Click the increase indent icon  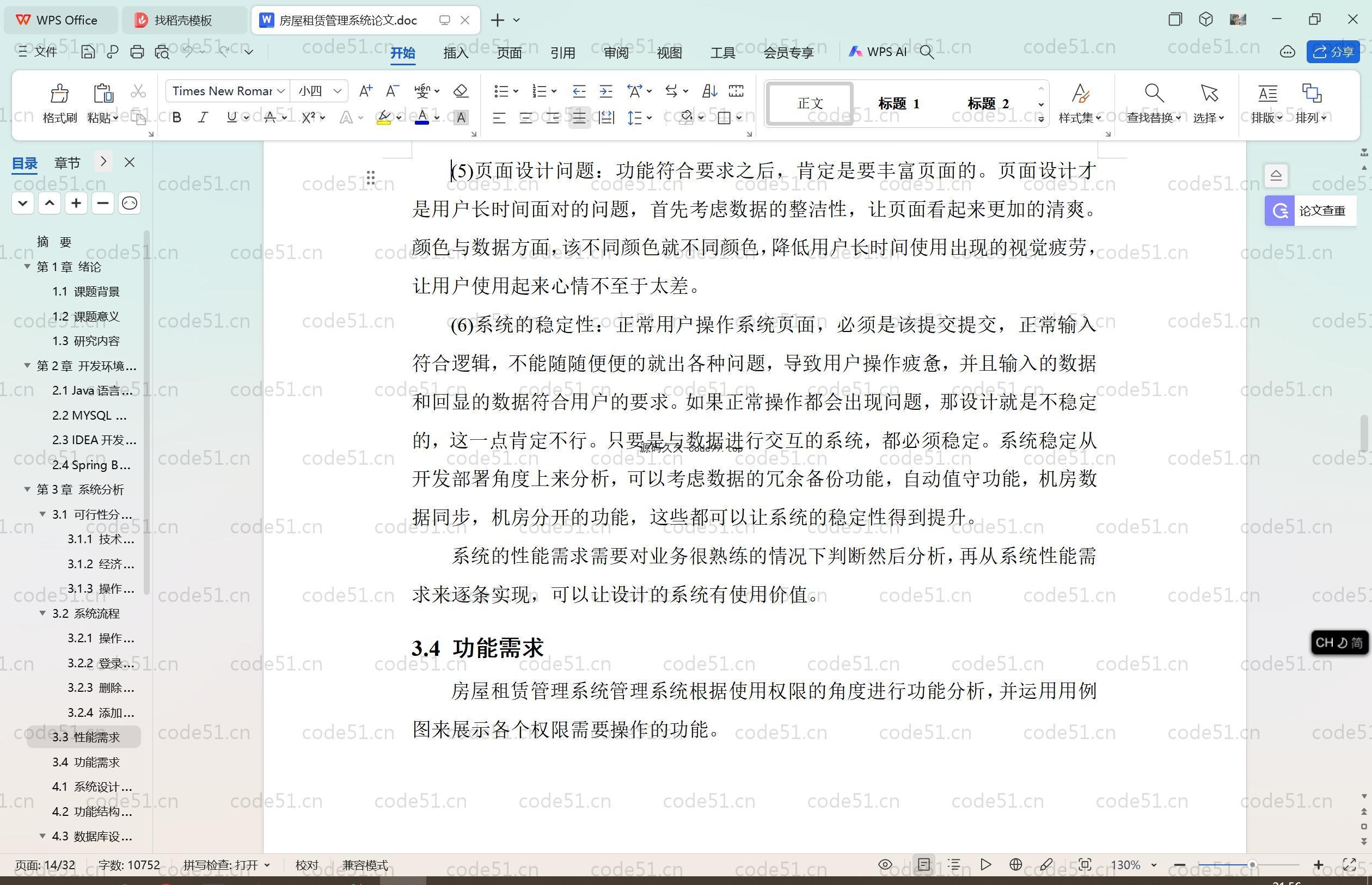606,91
